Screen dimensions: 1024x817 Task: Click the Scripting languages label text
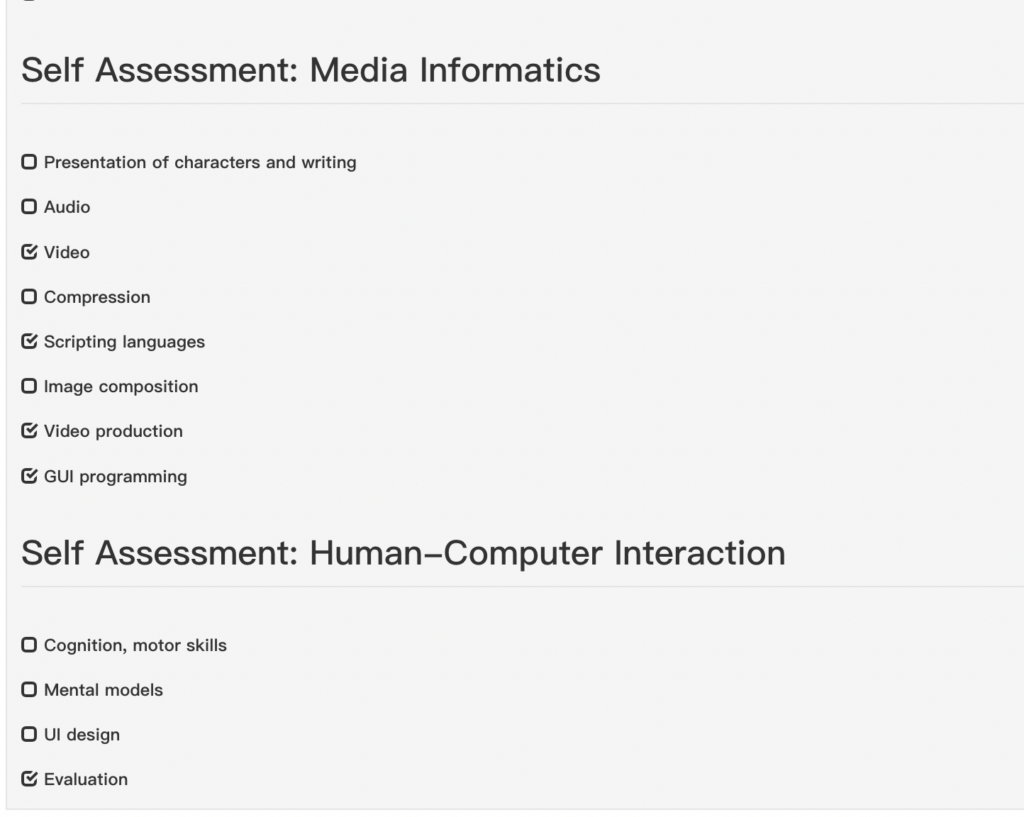click(x=124, y=342)
